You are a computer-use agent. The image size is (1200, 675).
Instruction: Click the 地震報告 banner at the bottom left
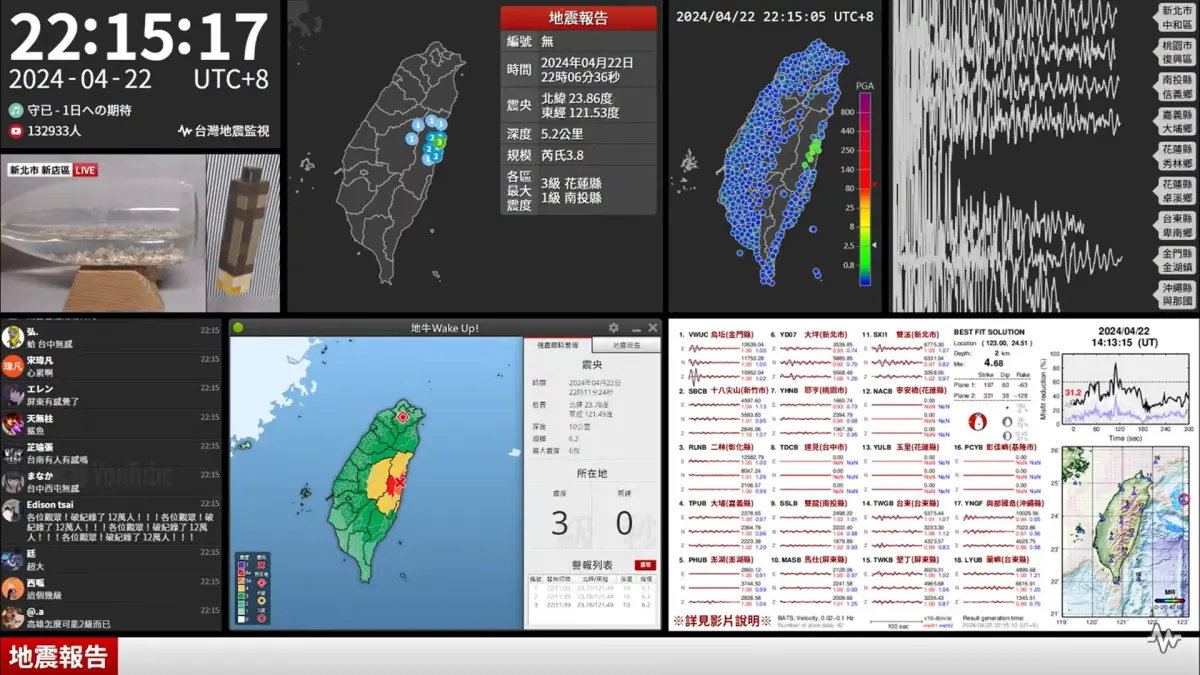tap(57, 658)
